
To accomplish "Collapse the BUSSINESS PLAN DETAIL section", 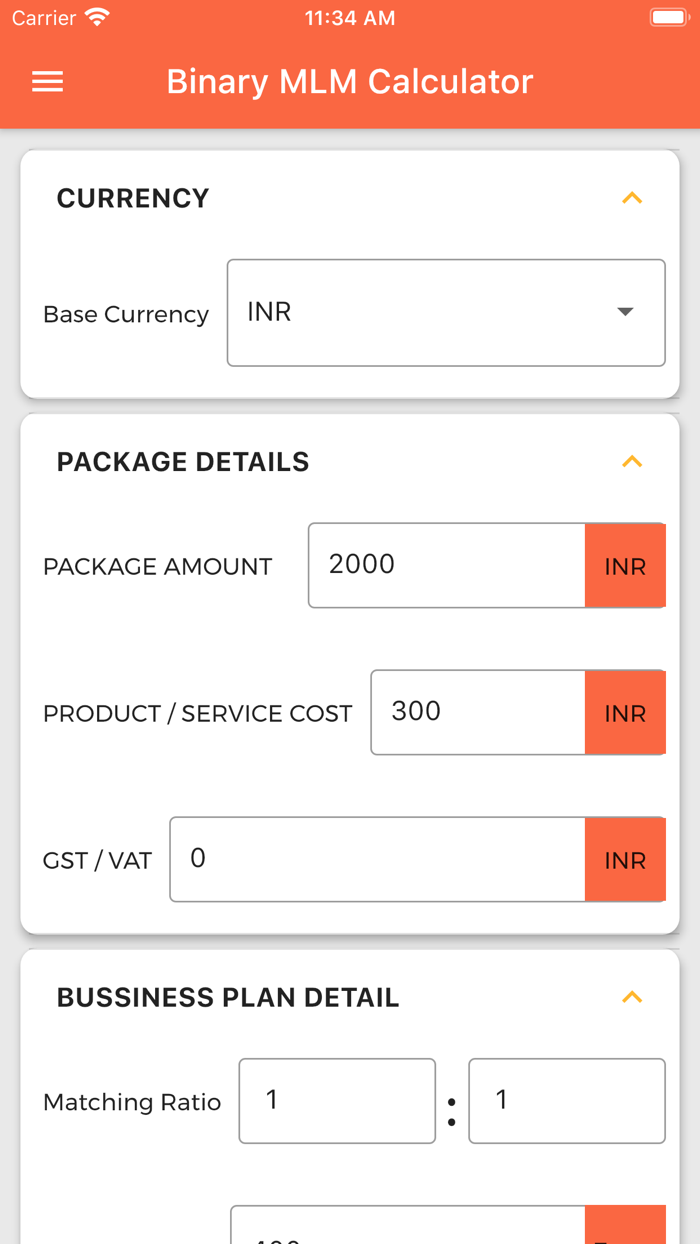I will (x=632, y=997).
